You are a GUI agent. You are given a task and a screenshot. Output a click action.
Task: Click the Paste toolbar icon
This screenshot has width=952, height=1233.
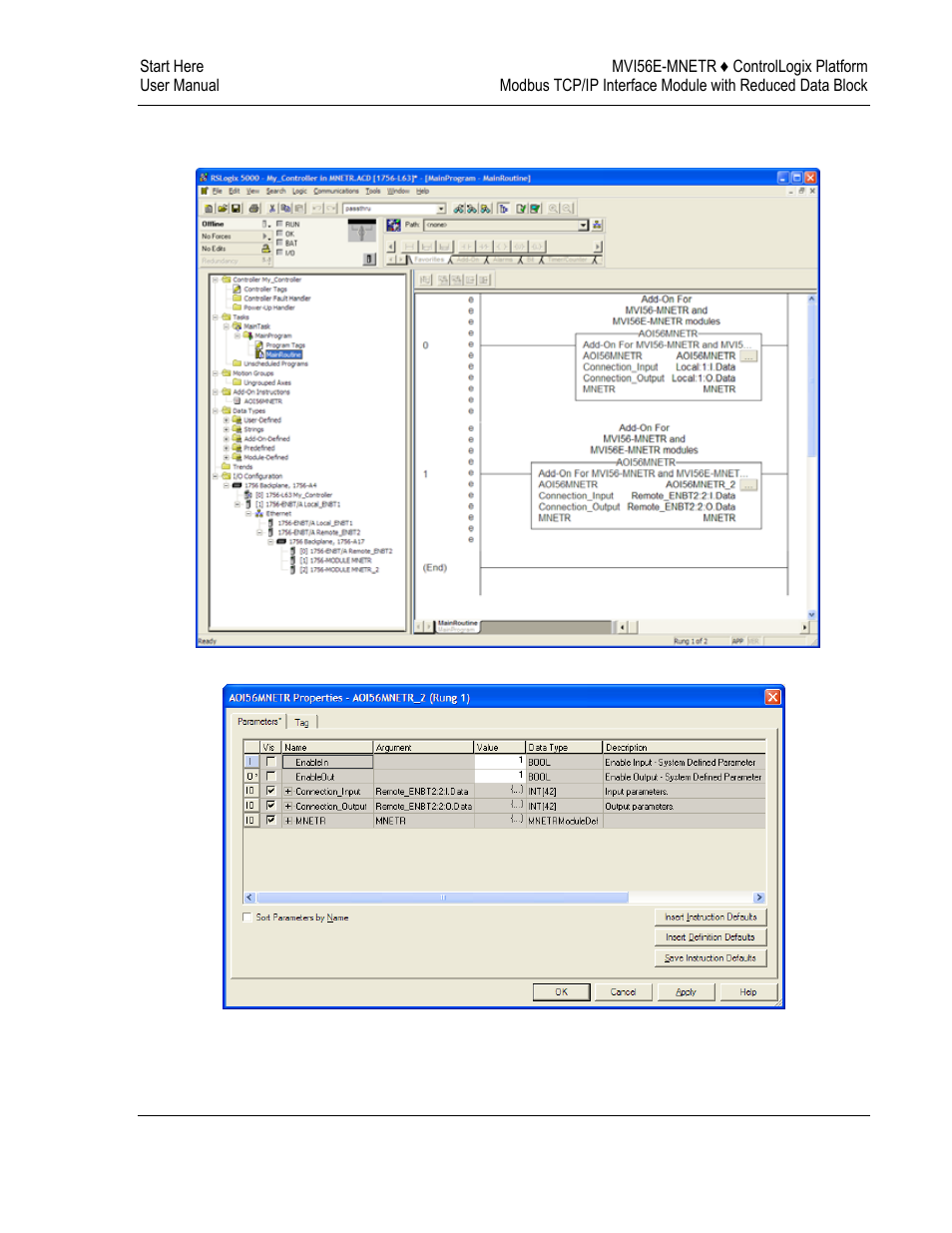click(298, 209)
